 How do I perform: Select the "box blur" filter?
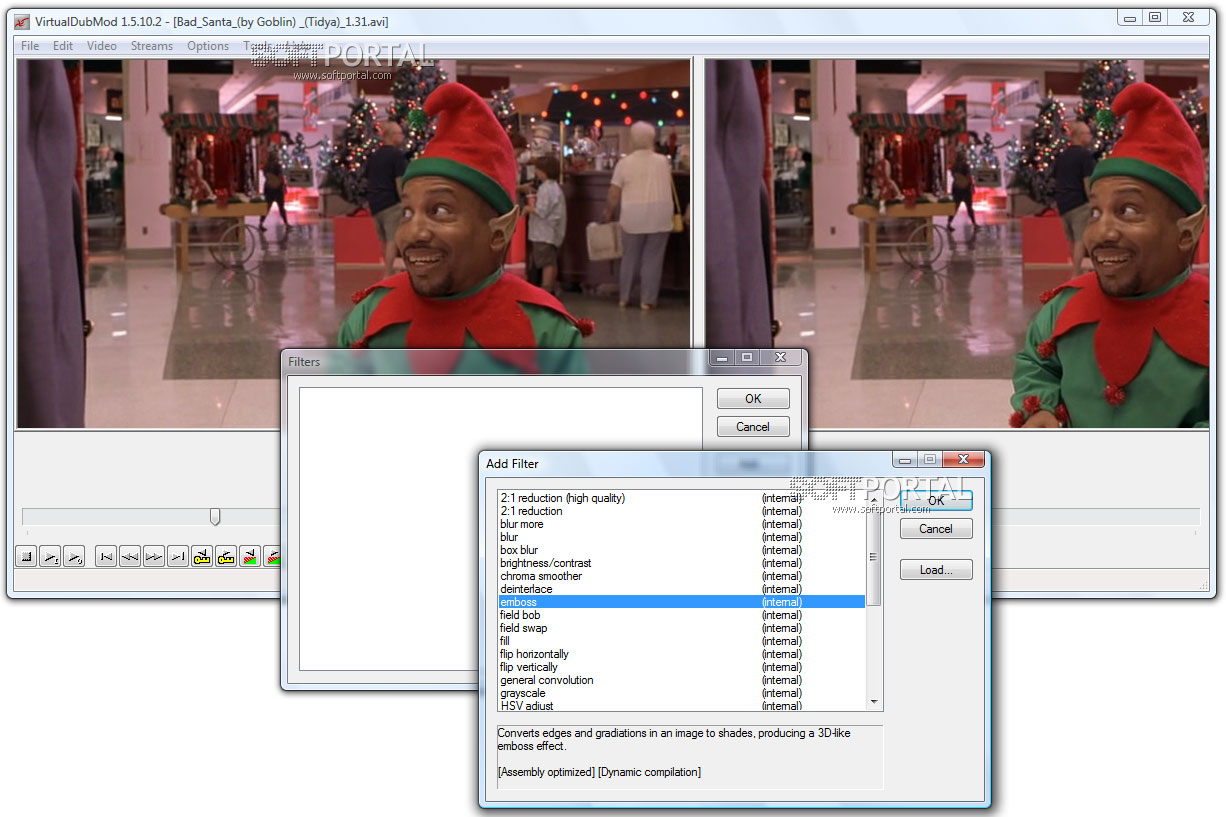pos(682,550)
